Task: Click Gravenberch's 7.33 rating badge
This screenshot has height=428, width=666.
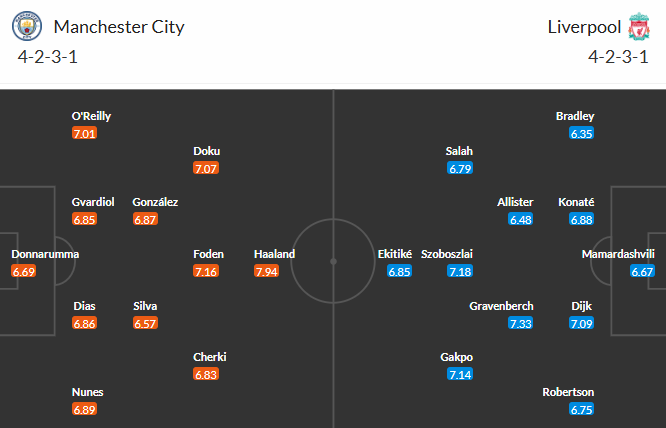Action: tap(520, 323)
